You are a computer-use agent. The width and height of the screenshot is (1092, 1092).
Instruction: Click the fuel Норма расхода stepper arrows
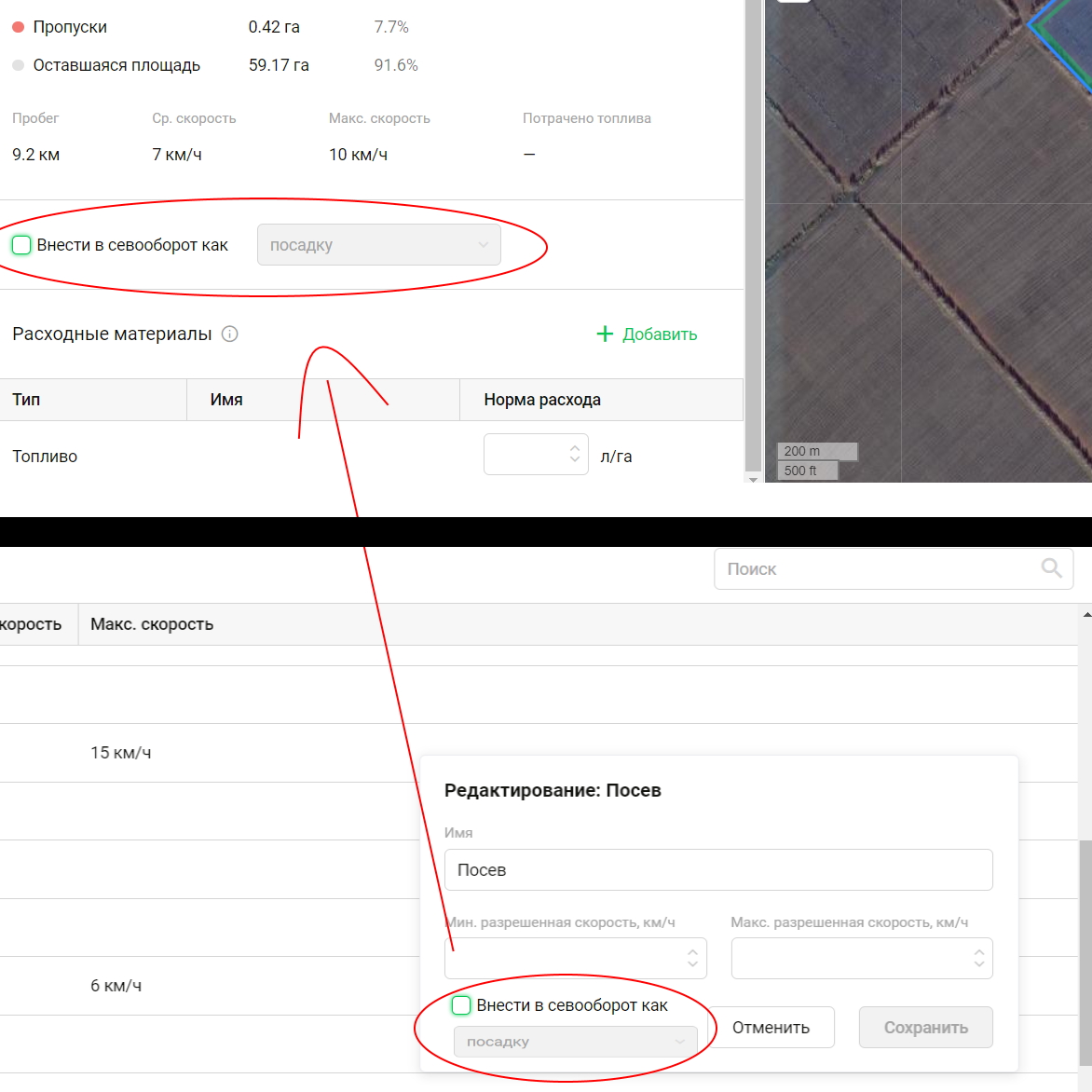[575, 454]
